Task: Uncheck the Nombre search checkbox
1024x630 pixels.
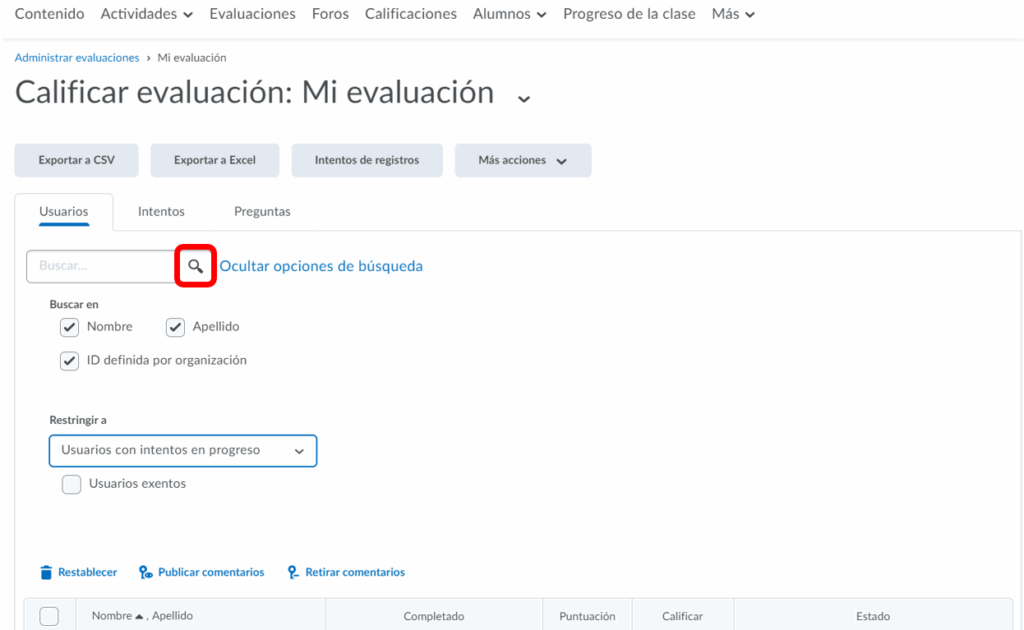Action: click(x=69, y=327)
